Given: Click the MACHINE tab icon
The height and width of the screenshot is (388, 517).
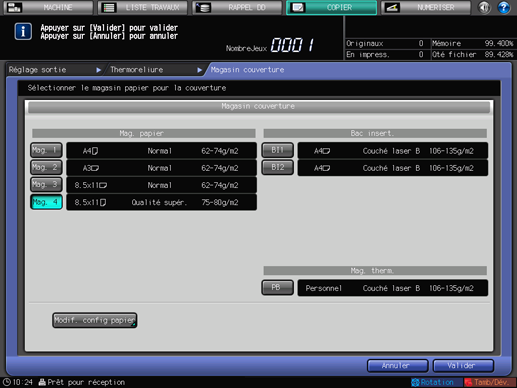Looking at the screenshot, I should click(14, 7).
